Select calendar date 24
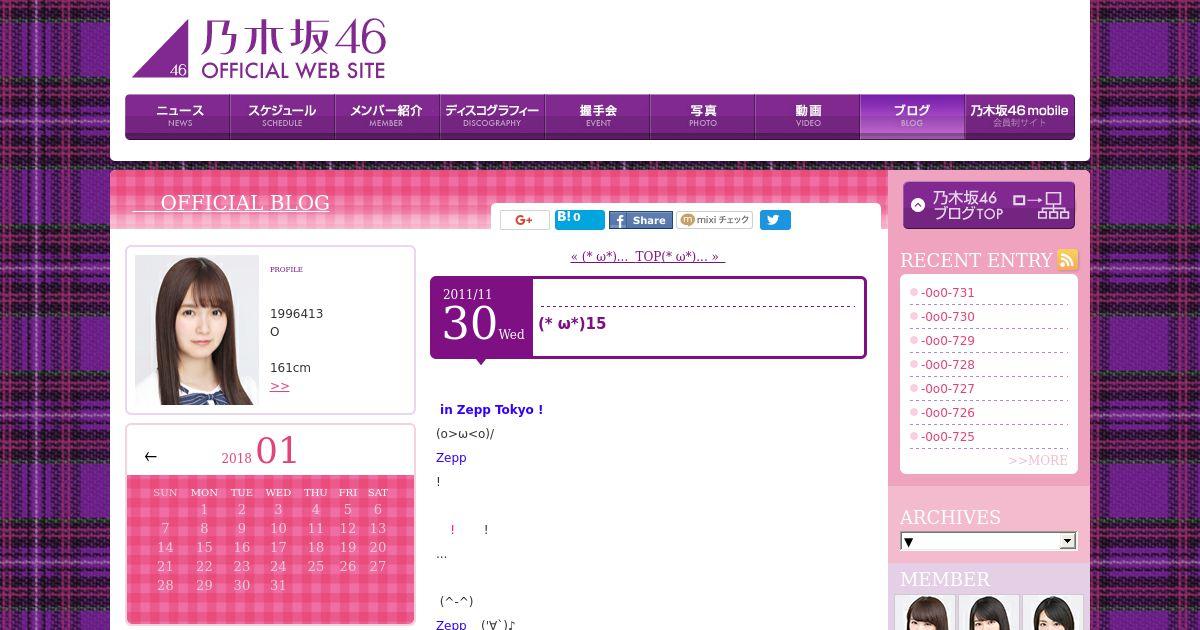Viewport: 1200px width, 630px height. [278, 566]
